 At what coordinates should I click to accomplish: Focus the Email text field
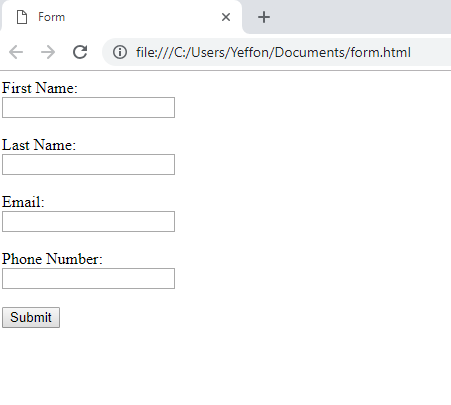click(88, 221)
